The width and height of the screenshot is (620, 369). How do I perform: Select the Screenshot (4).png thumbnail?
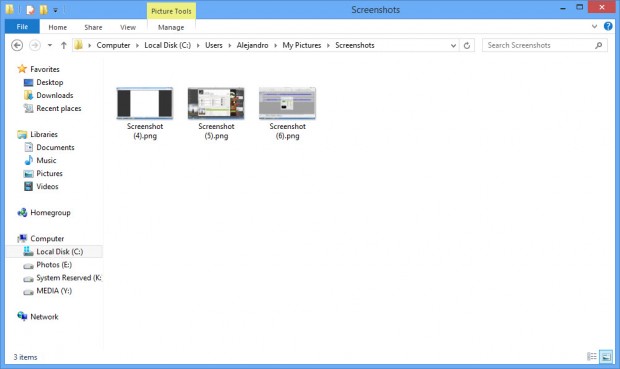(145, 104)
